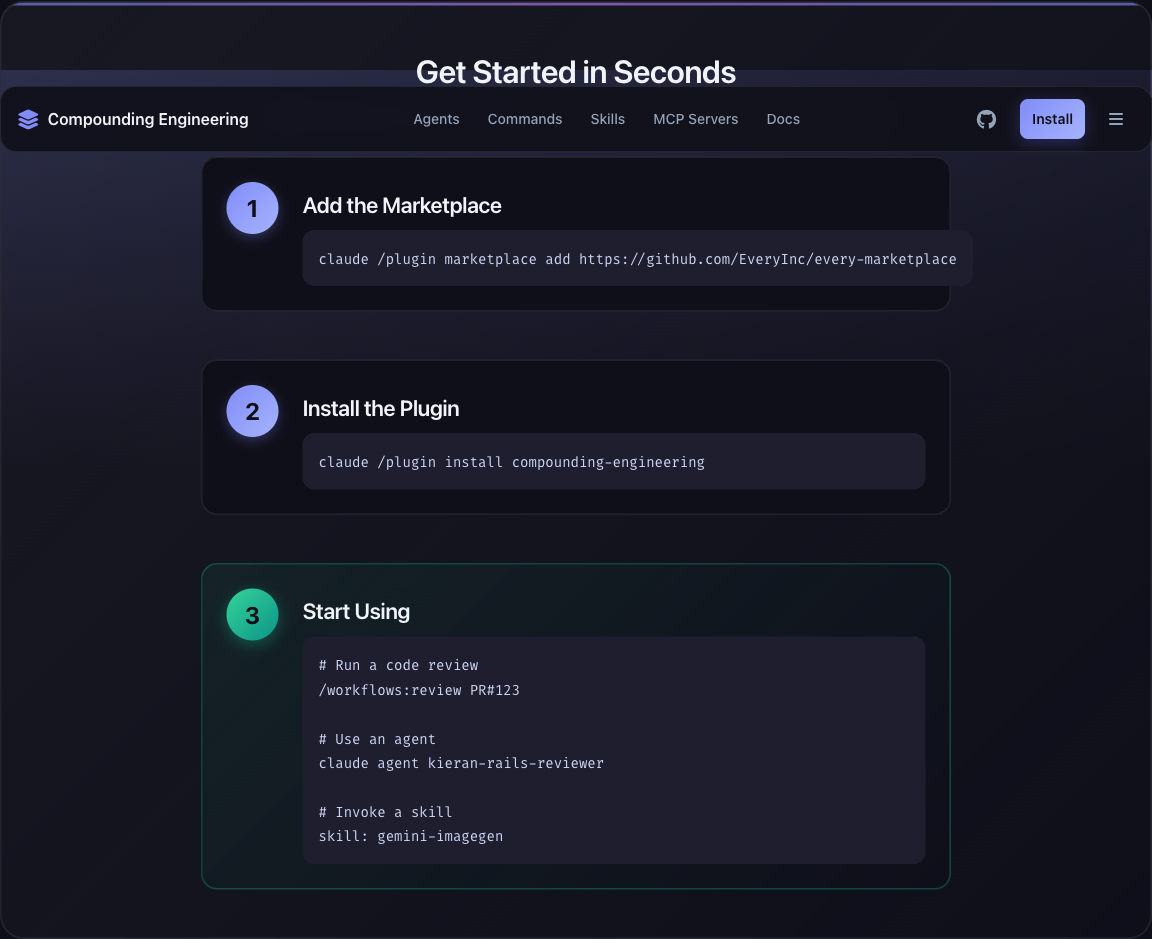Click the gemini-imagegen skill code line

point(411,836)
